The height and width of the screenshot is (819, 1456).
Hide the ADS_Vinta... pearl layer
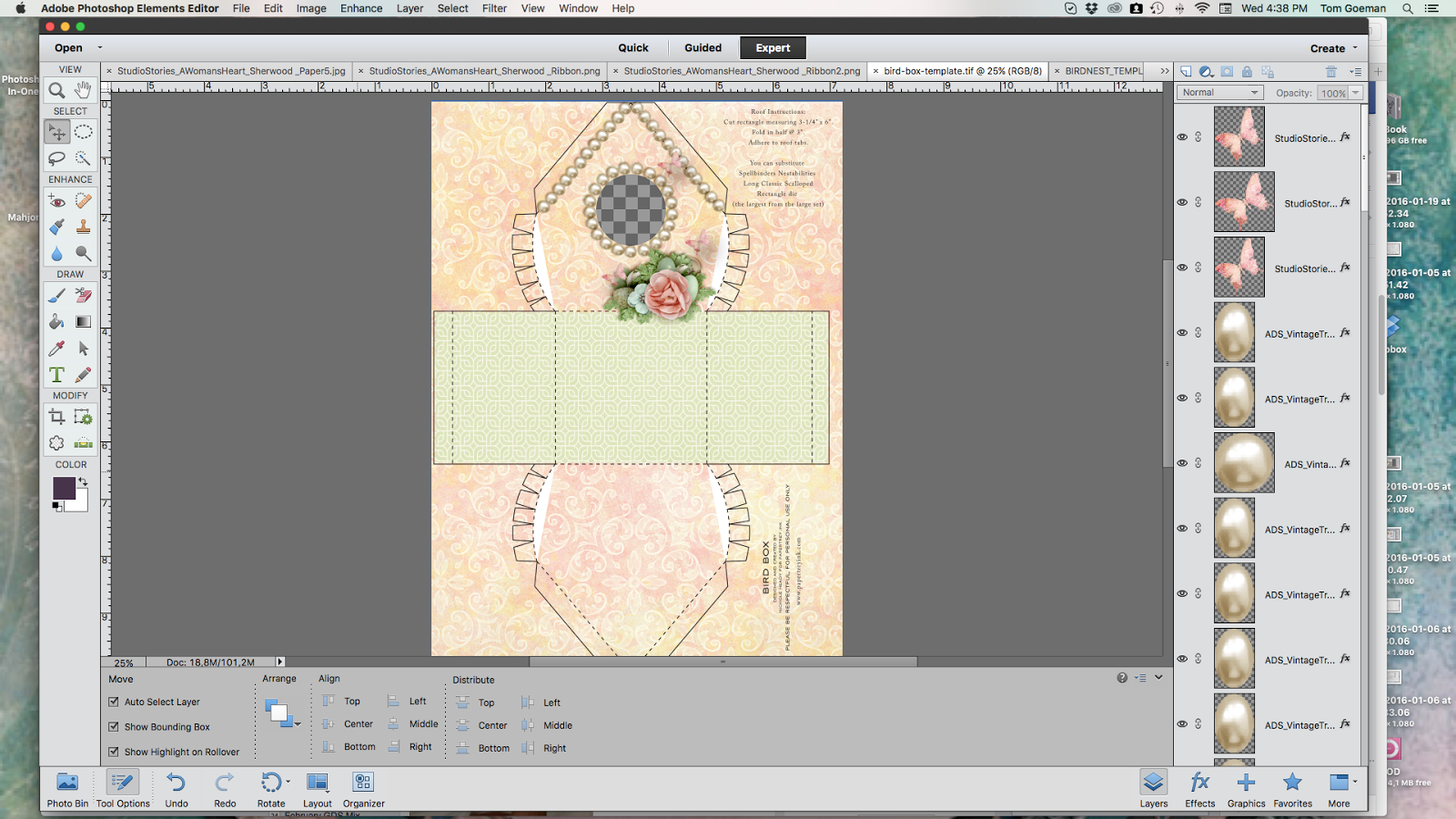point(1182,463)
